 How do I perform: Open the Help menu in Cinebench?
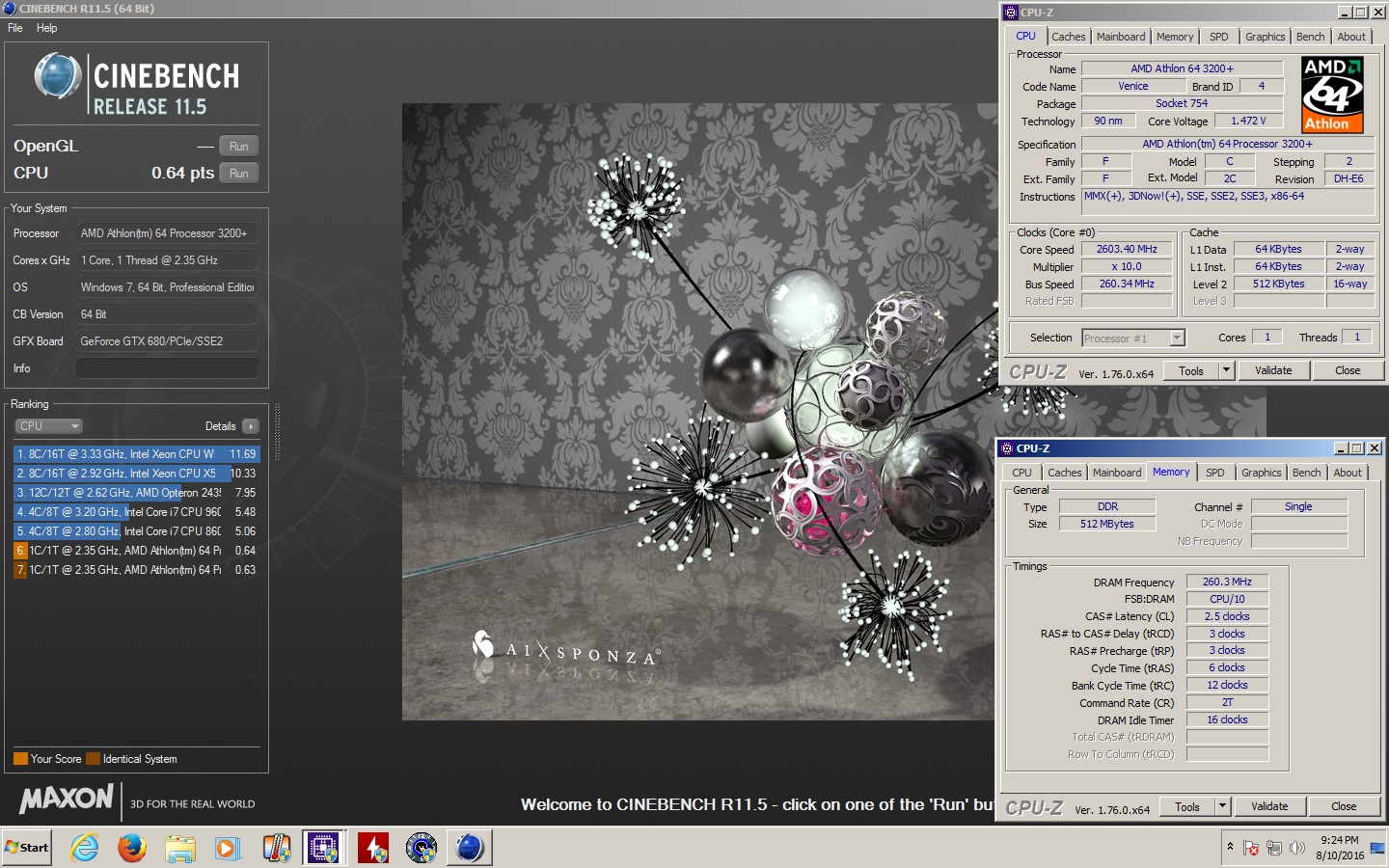pyautogui.click(x=46, y=28)
